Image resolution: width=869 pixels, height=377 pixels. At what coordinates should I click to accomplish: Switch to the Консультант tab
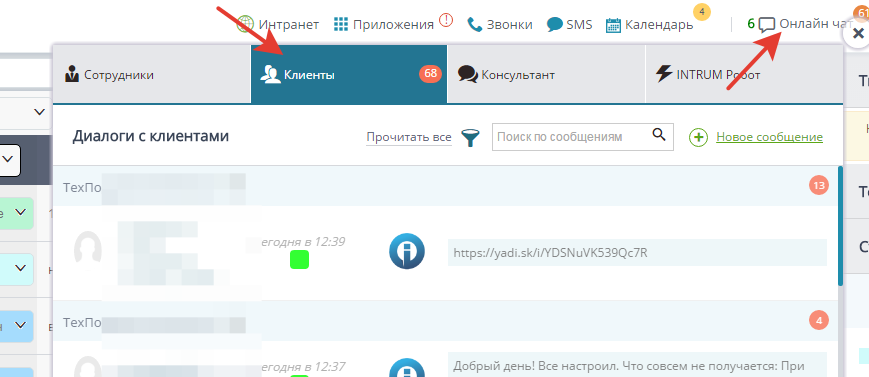tap(546, 74)
